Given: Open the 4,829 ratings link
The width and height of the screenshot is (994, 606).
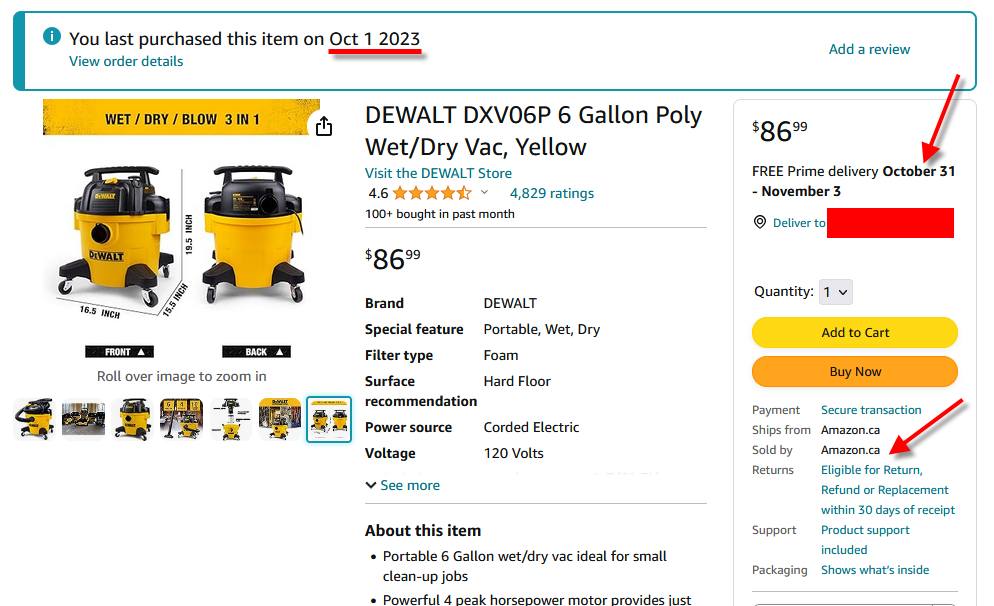Looking at the screenshot, I should pyautogui.click(x=551, y=193).
